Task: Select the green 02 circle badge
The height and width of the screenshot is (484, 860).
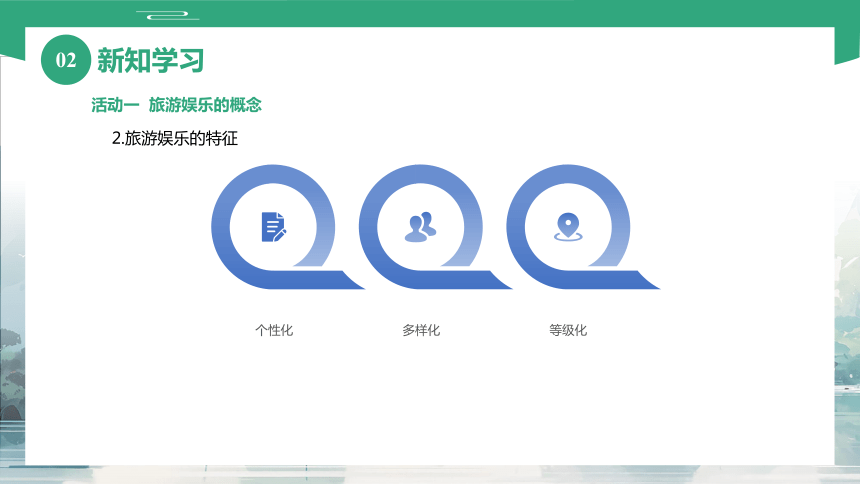Action: pos(66,60)
